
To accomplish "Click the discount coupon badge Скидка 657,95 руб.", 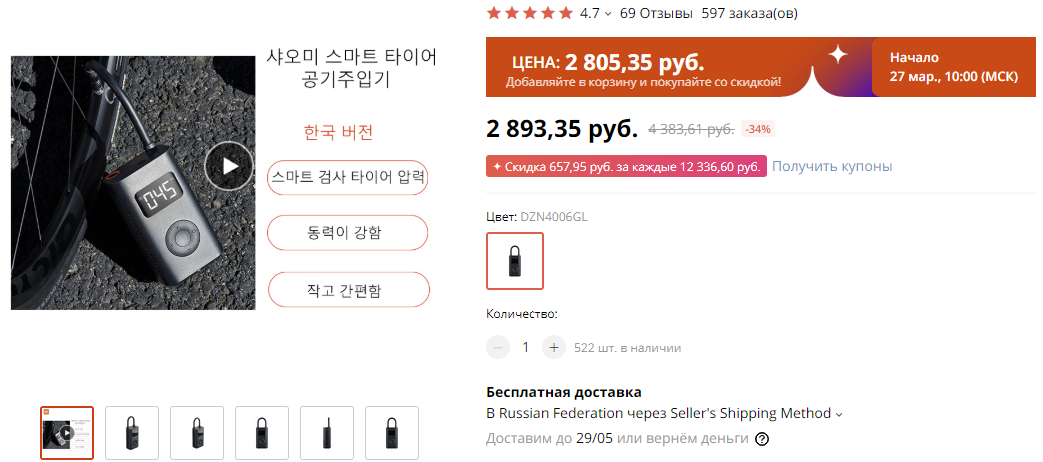I will (x=626, y=166).
